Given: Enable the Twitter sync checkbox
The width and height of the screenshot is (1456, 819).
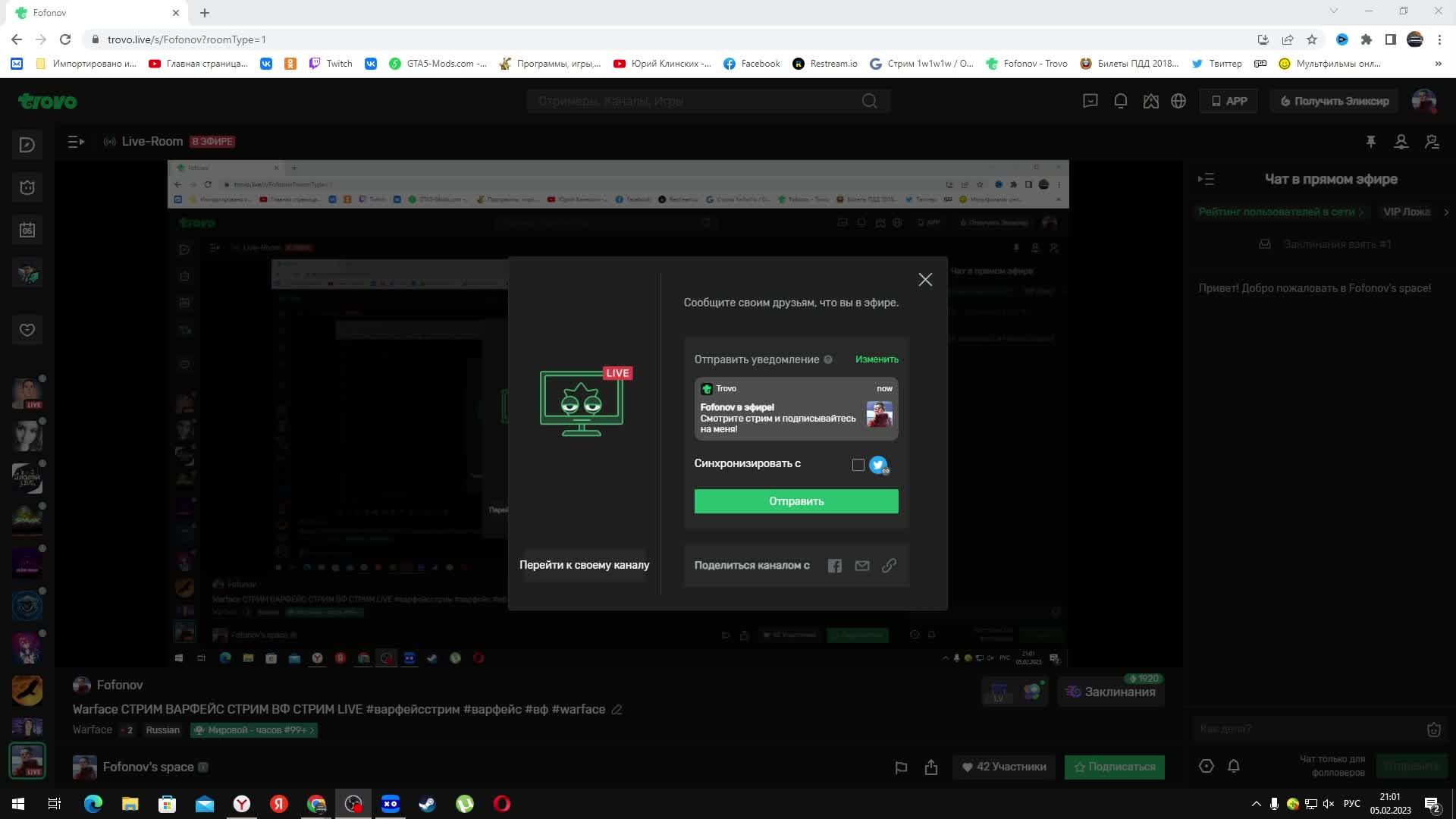Looking at the screenshot, I should pyautogui.click(x=858, y=465).
